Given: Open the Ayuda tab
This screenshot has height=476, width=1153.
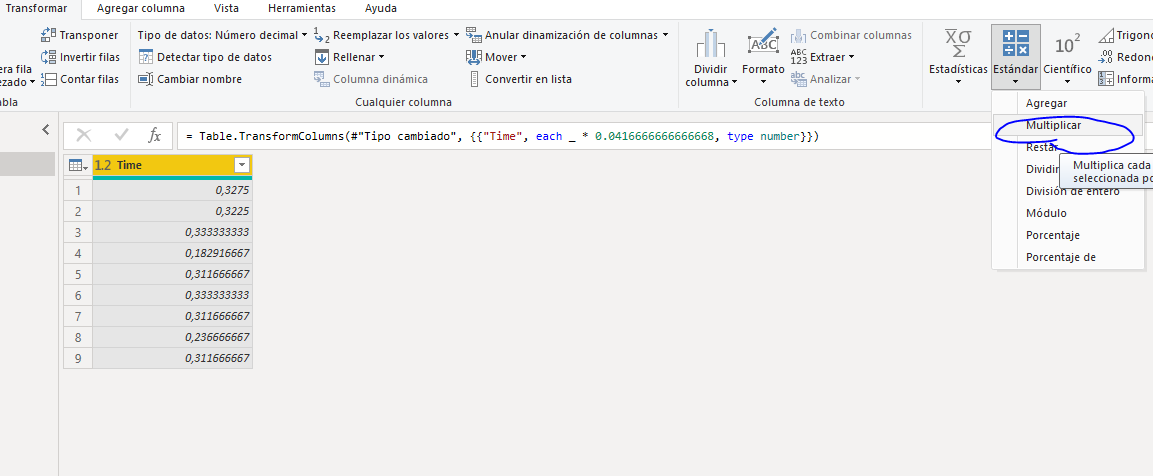Looking at the screenshot, I should (381, 9).
